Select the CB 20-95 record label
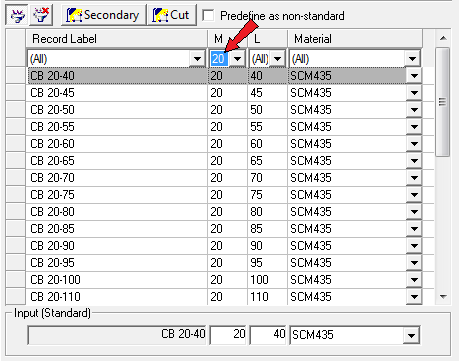The image size is (459, 361). click(x=52, y=263)
